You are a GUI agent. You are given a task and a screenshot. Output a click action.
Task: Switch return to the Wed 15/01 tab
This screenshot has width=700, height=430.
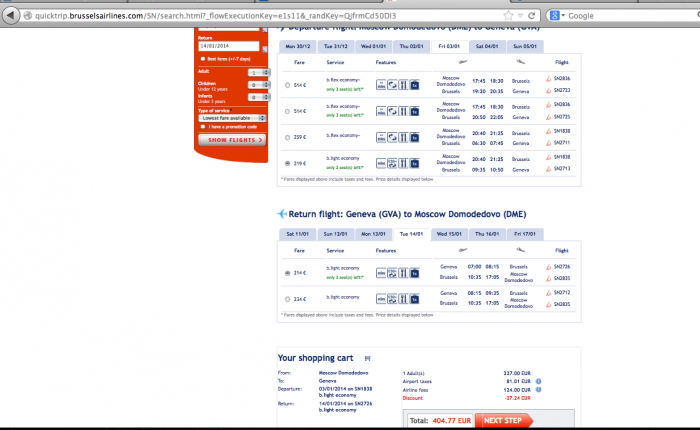click(x=449, y=234)
